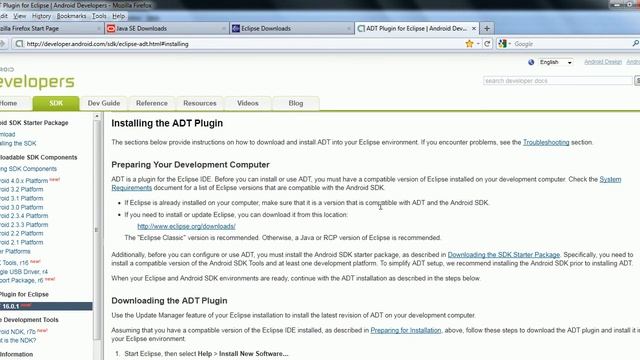Open the Android 4.0.x Platform sidebar link

[24, 181]
